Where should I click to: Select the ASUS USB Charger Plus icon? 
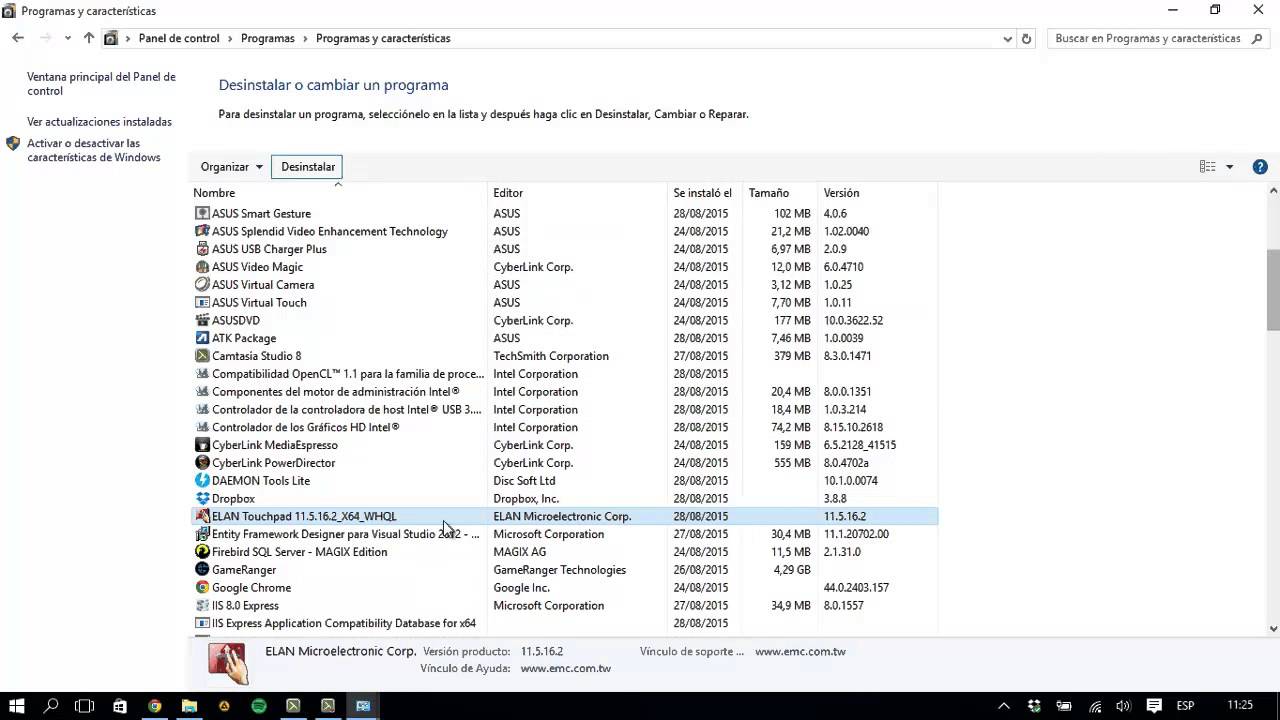(202, 249)
